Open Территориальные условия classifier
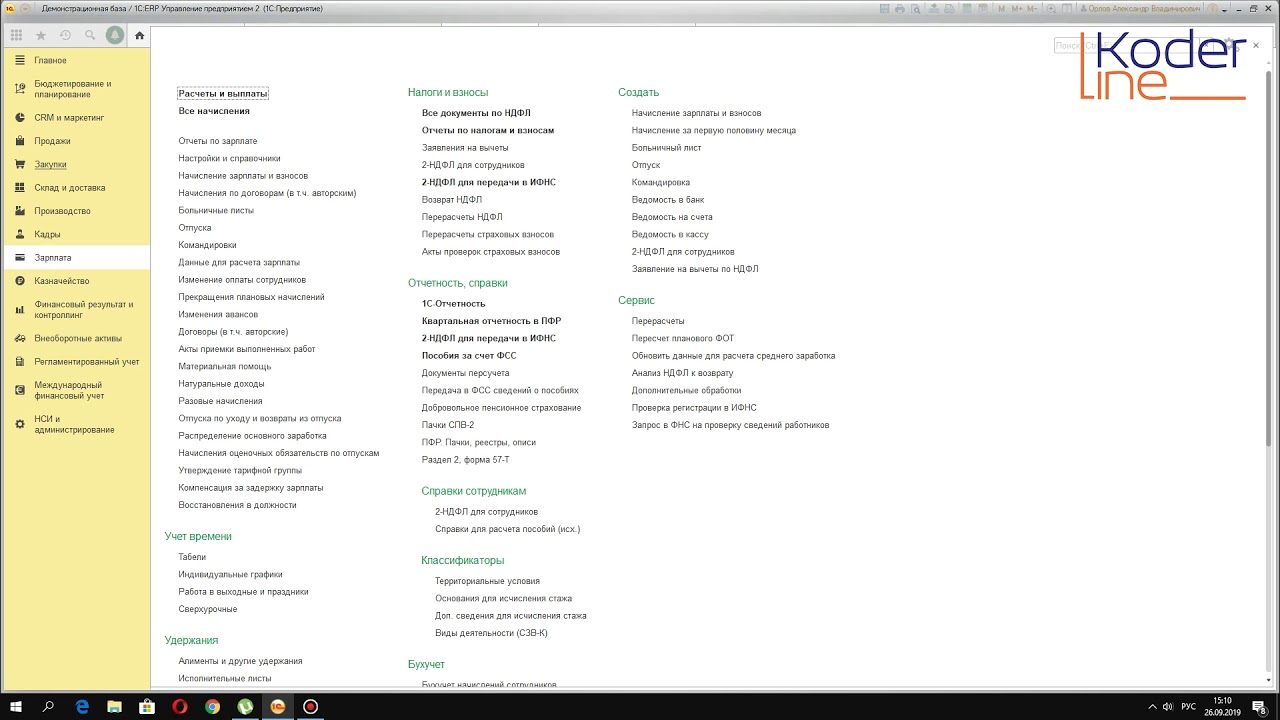This screenshot has height=720, width=1280. tap(487, 581)
